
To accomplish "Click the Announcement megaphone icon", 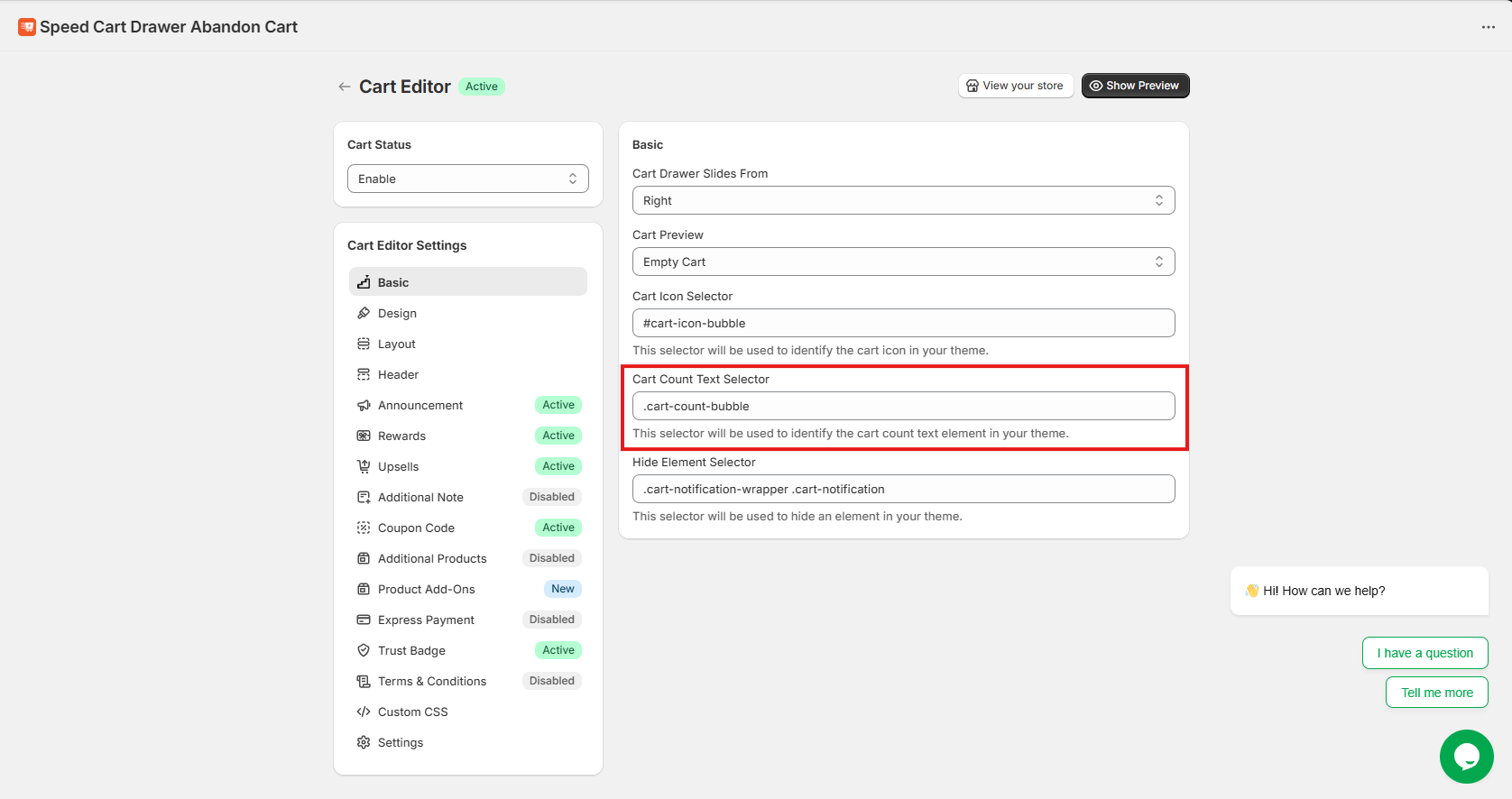I will click(364, 405).
